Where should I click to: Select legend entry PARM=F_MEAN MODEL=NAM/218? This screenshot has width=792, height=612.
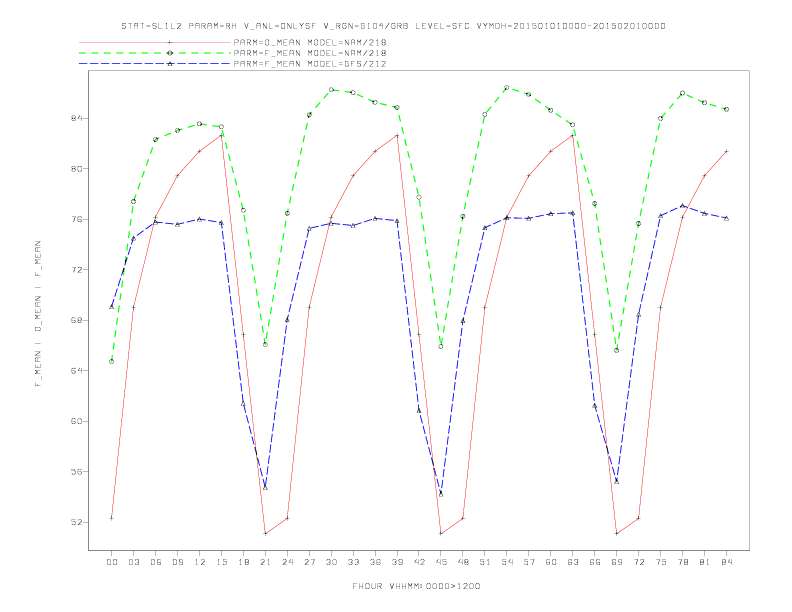click(x=310, y=53)
